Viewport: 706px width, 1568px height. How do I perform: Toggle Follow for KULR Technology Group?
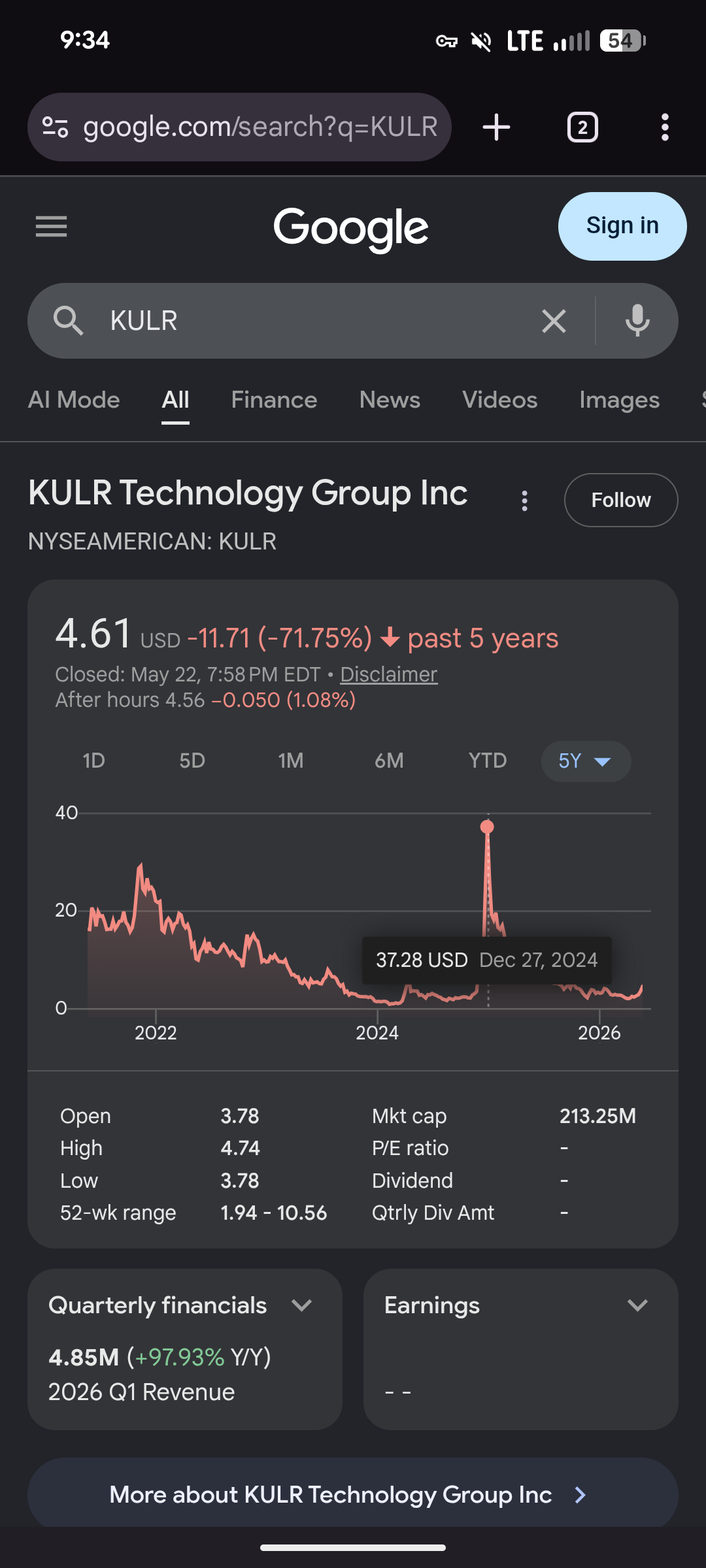click(x=621, y=500)
